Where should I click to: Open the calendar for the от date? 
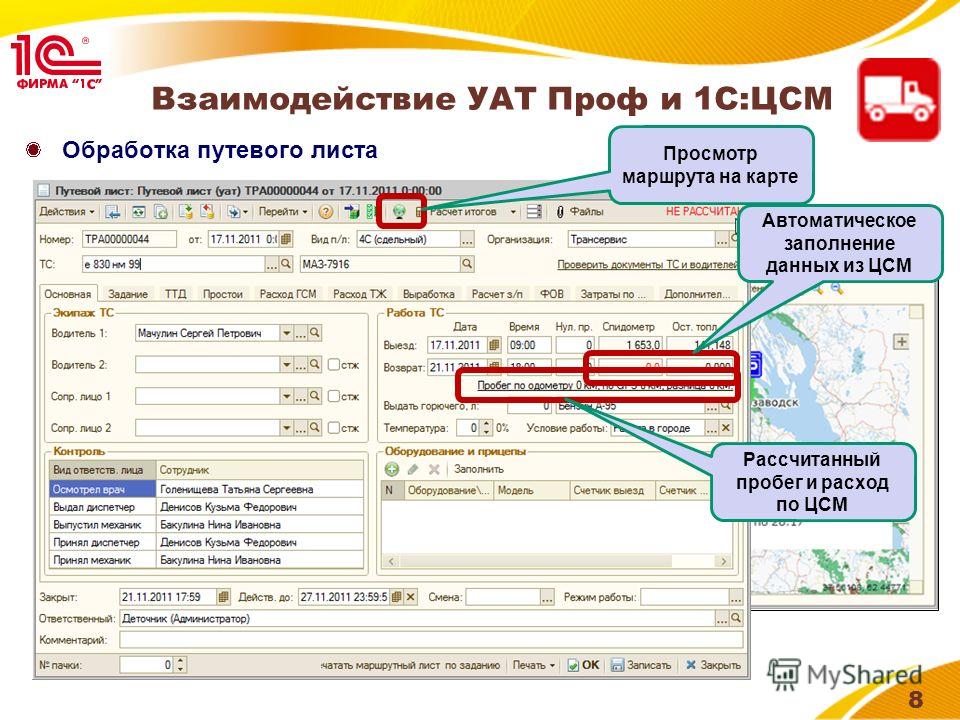286,239
